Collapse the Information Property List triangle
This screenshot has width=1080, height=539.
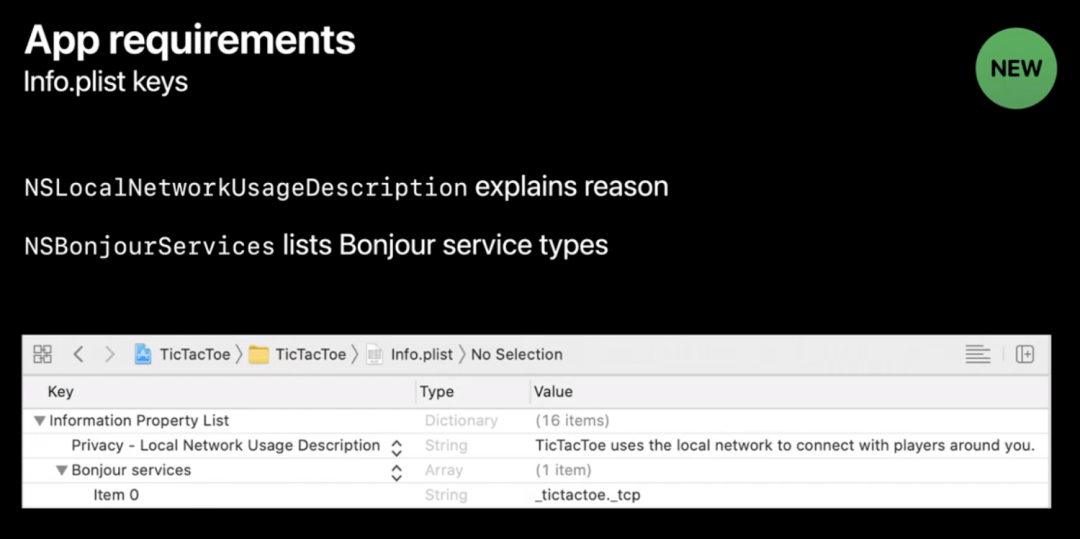pos(40,421)
